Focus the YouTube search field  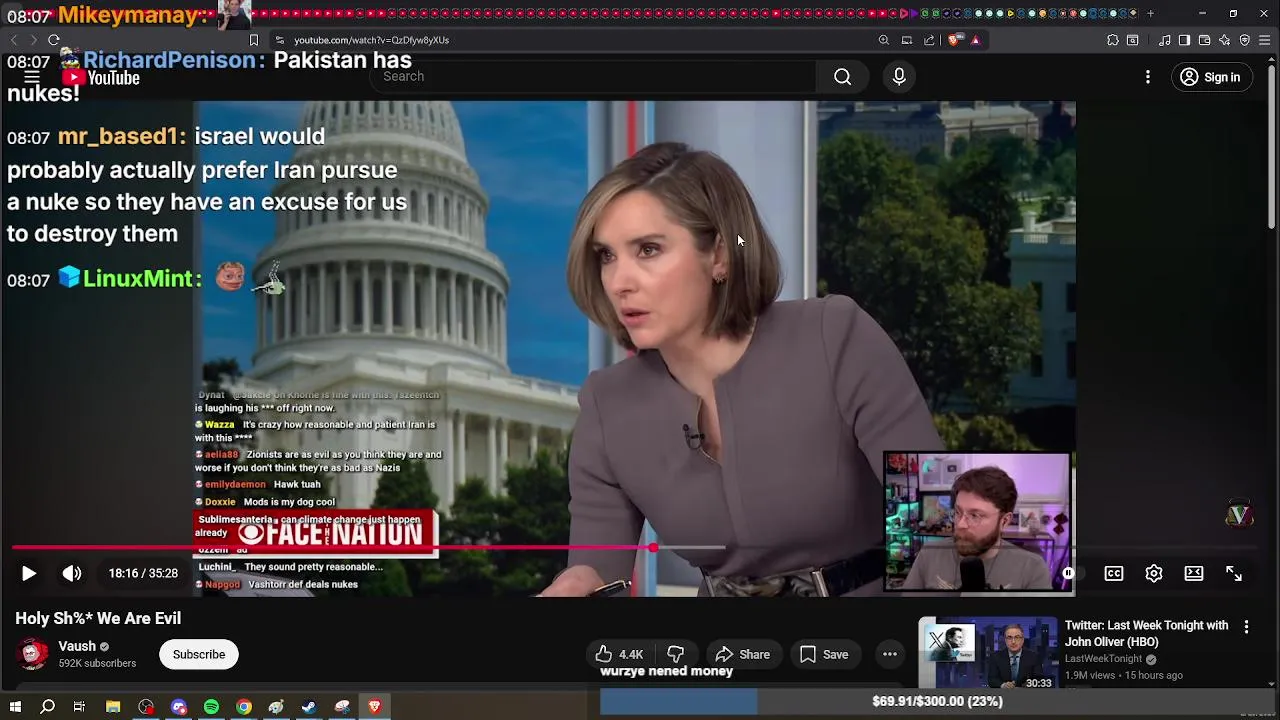click(595, 77)
